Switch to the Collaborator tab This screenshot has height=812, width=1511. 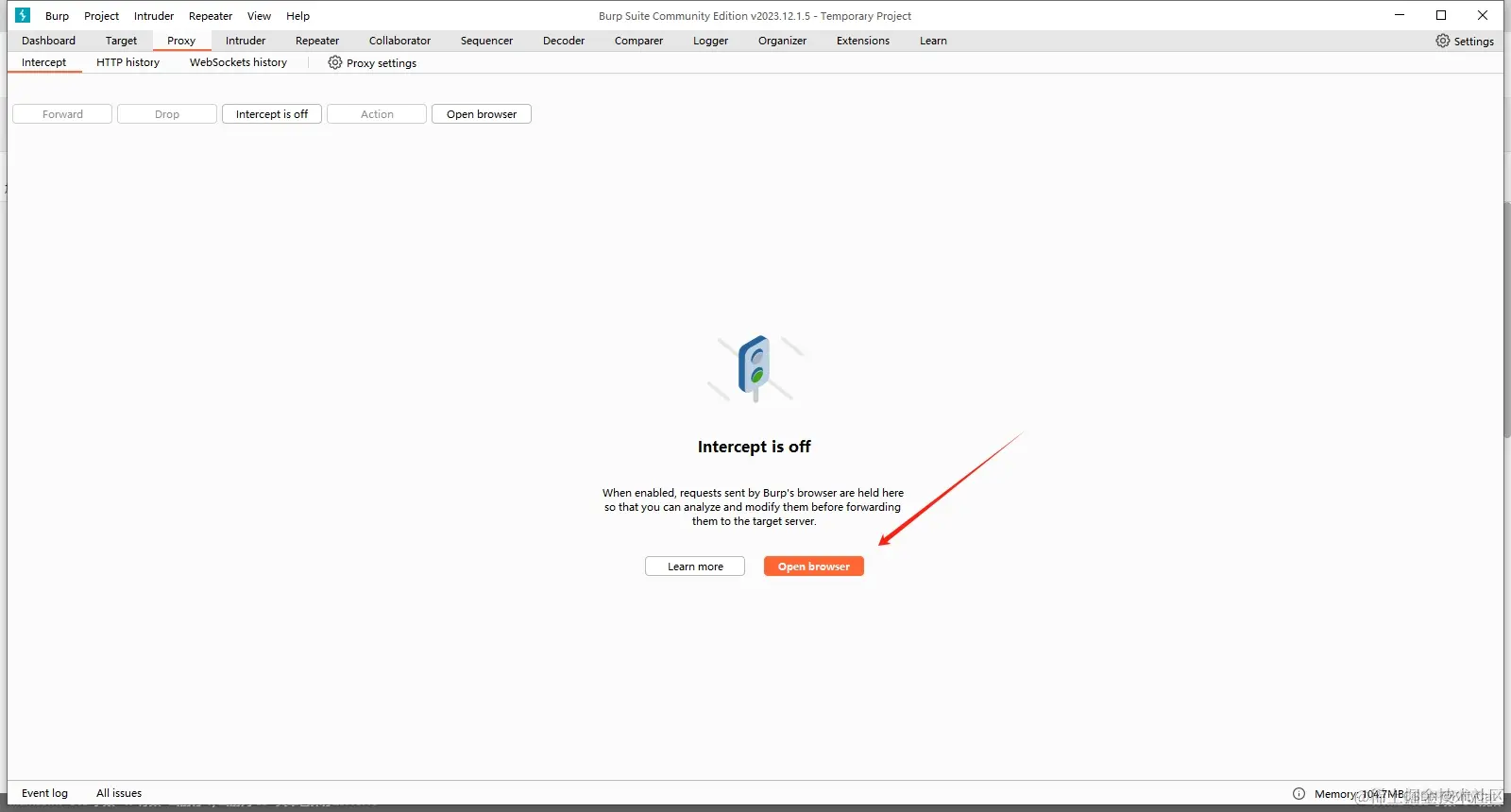[x=399, y=41]
